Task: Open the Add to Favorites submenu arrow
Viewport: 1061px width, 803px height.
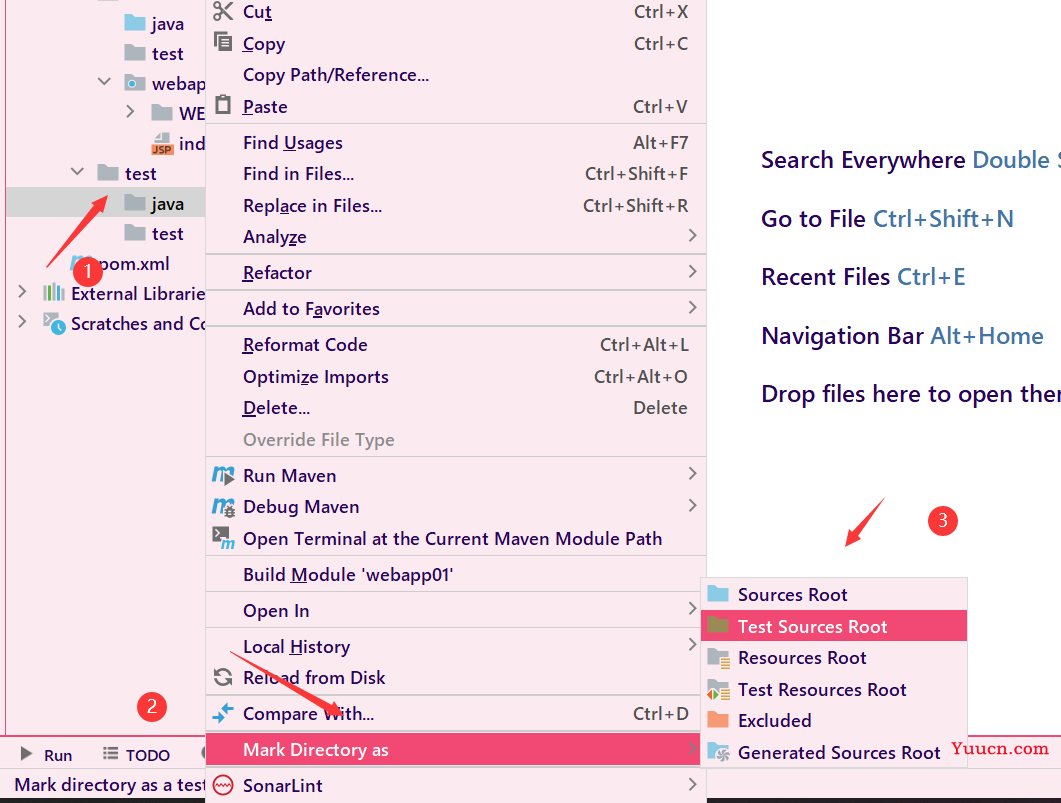Action: click(x=692, y=307)
